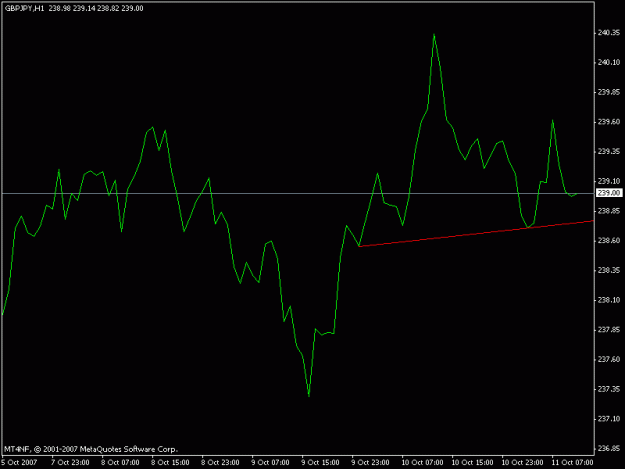Click the 239.10 price scale label
This screenshot has width=625, height=469.
(x=609, y=181)
